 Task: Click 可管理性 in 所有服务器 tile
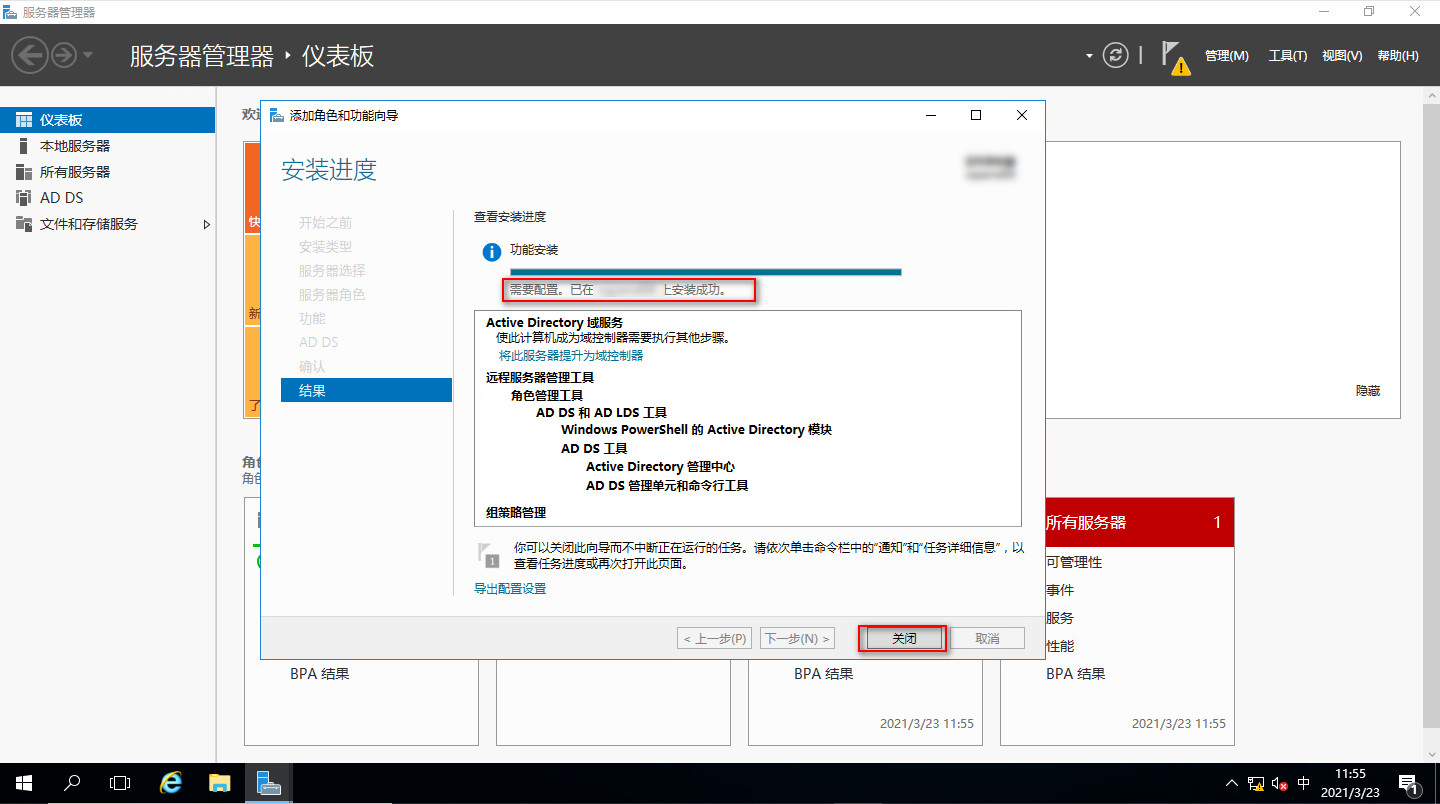point(1074,562)
